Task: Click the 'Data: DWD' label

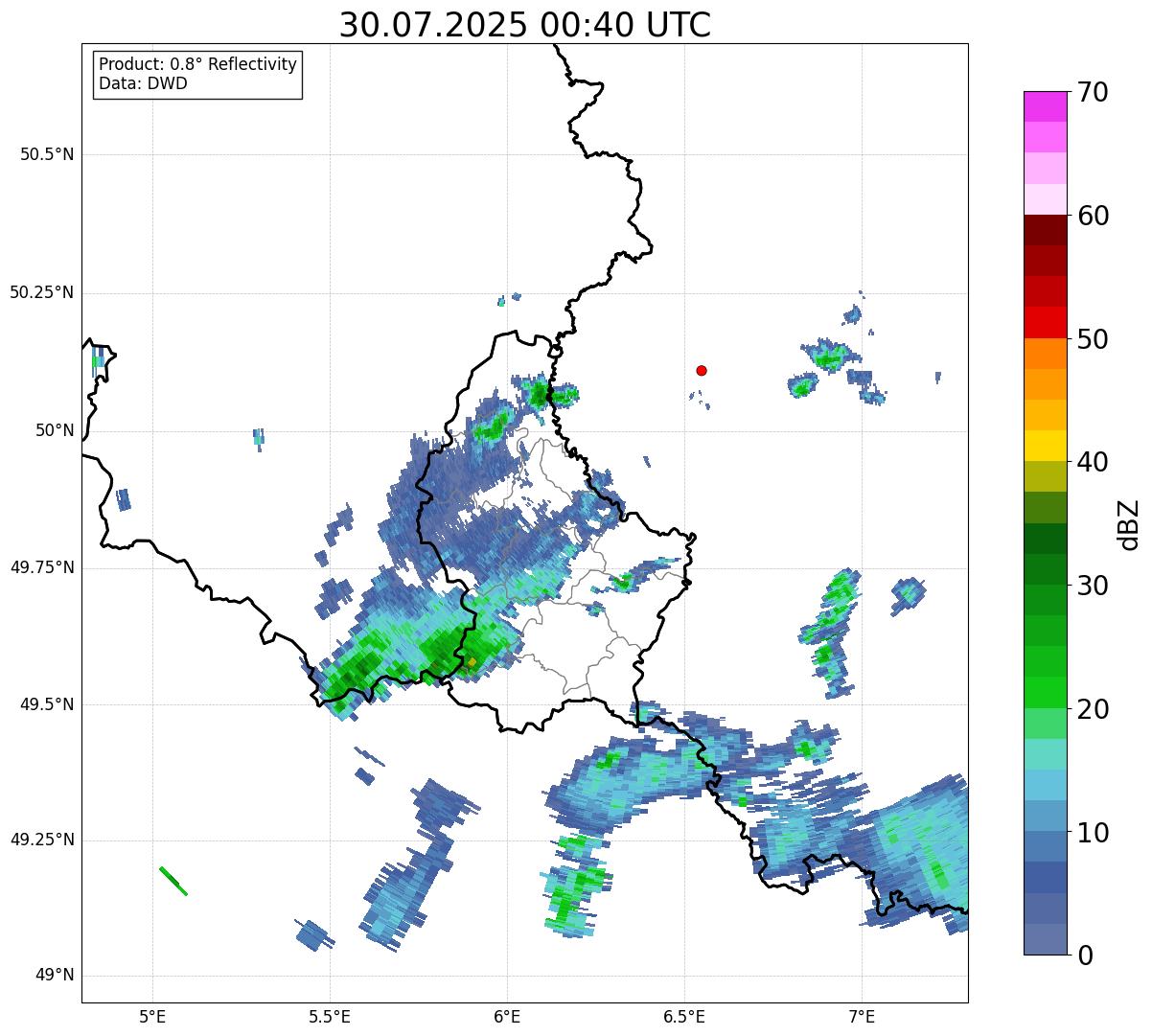Action: pos(143,83)
